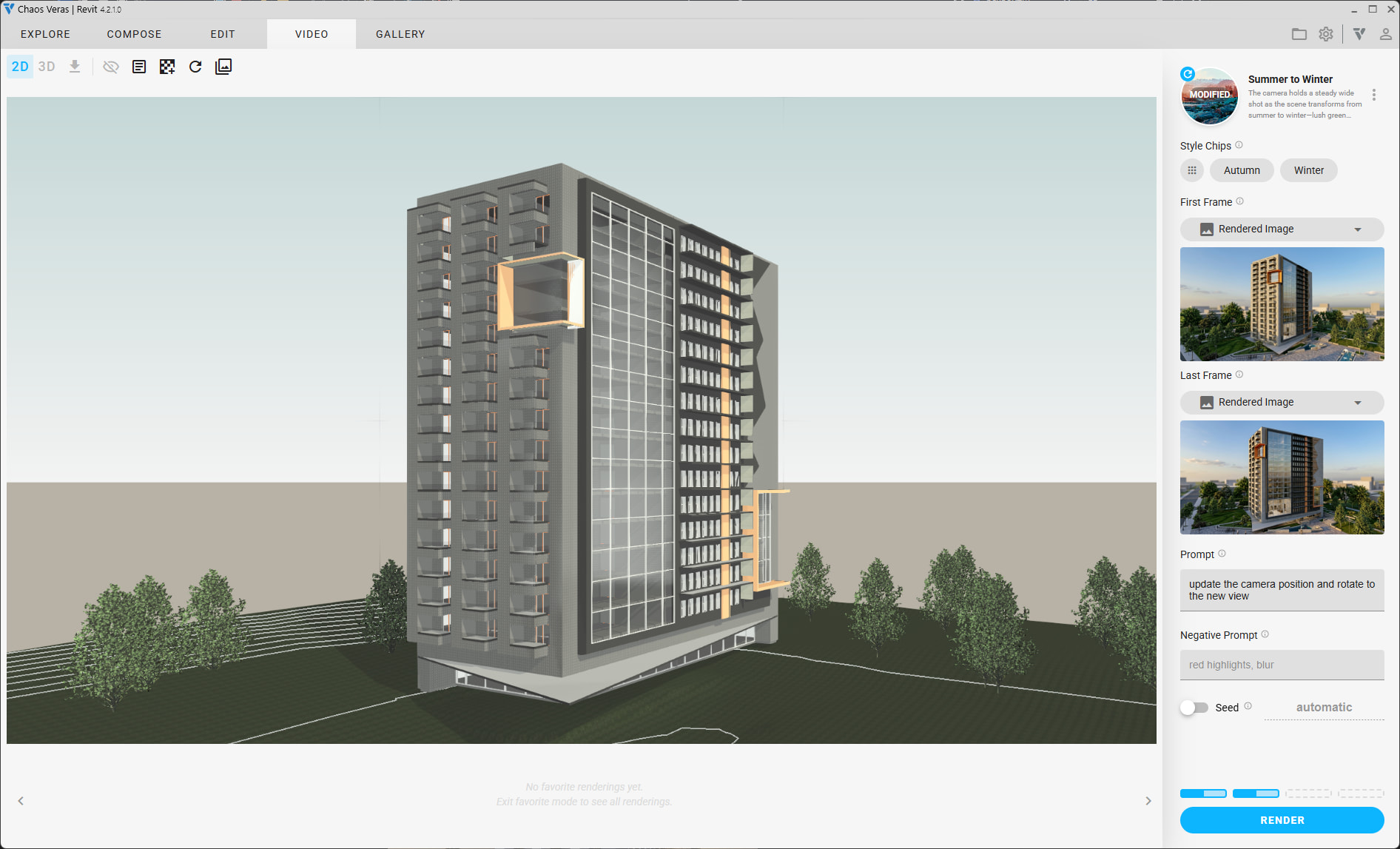This screenshot has width=1400, height=849.
Task: Click the checkerboard pattern icon in the toolbar
Action: pyautogui.click(x=167, y=67)
